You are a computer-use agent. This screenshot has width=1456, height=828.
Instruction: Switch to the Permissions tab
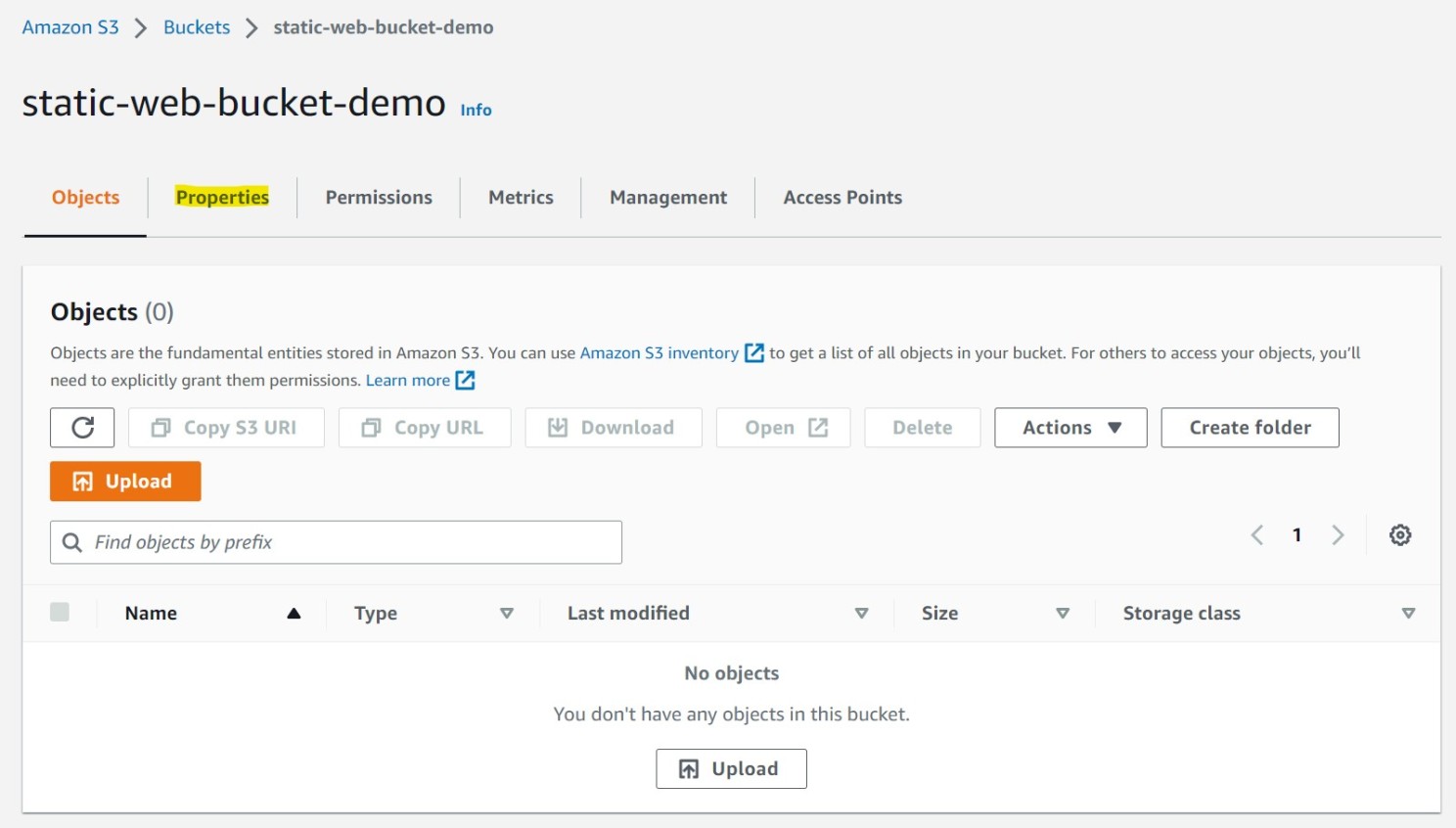pyautogui.click(x=379, y=198)
